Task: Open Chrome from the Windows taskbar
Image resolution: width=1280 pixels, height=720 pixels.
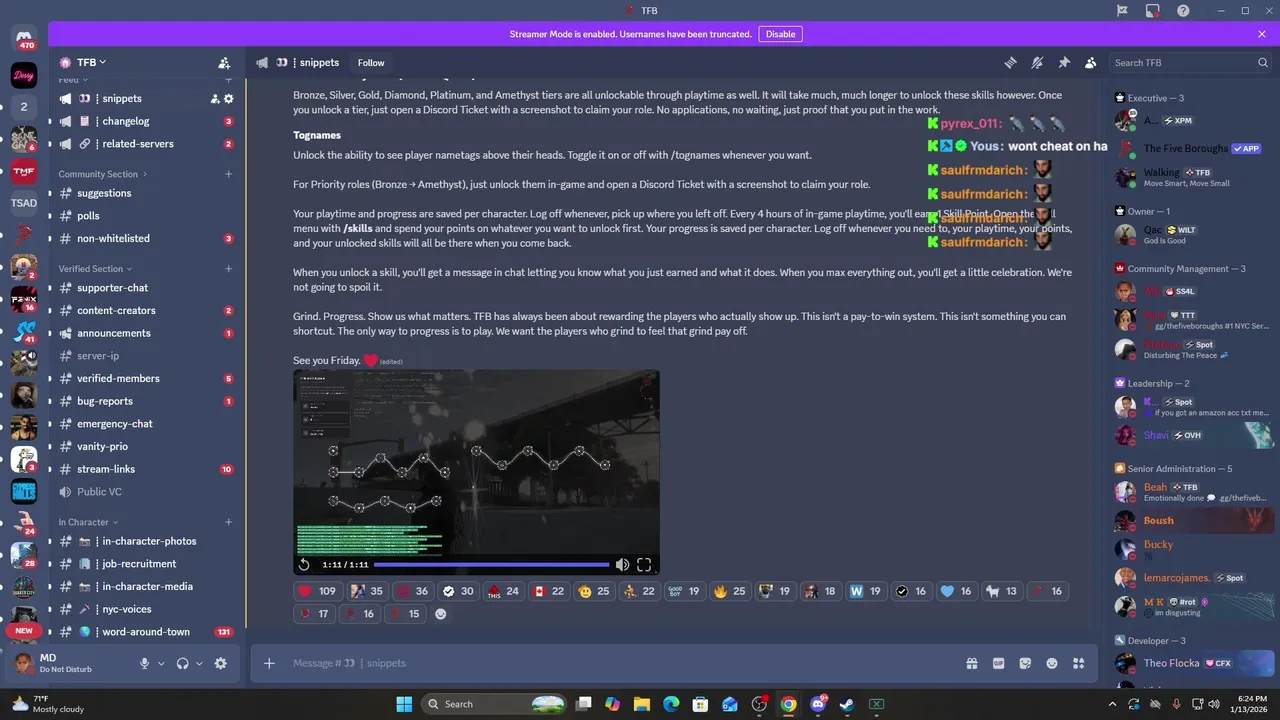Action: tap(788, 704)
